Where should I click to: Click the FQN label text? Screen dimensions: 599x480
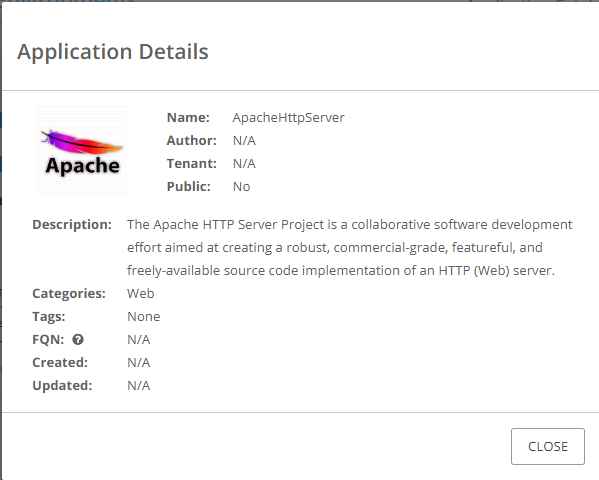[x=48, y=339]
